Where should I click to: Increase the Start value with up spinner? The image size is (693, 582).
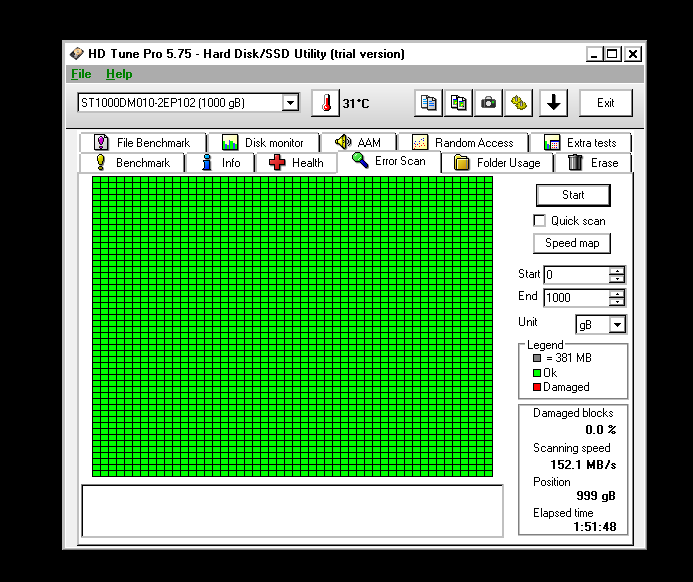pos(617,270)
